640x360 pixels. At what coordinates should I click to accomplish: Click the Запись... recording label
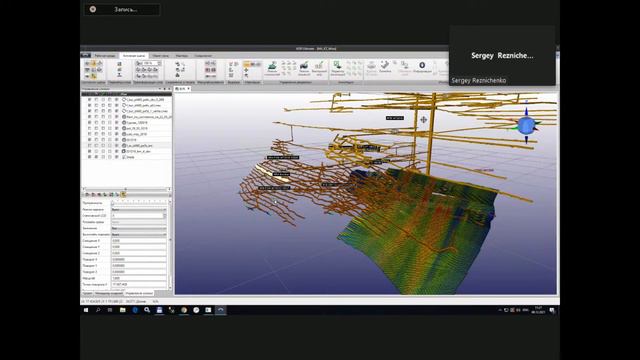click(125, 9)
